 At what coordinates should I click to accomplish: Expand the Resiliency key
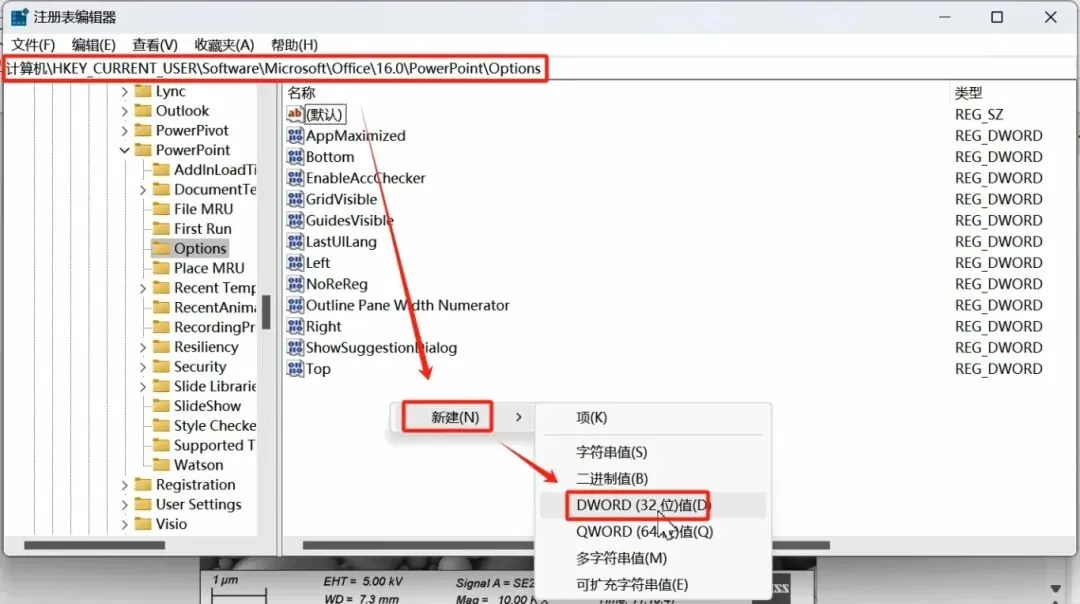[143, 347]
